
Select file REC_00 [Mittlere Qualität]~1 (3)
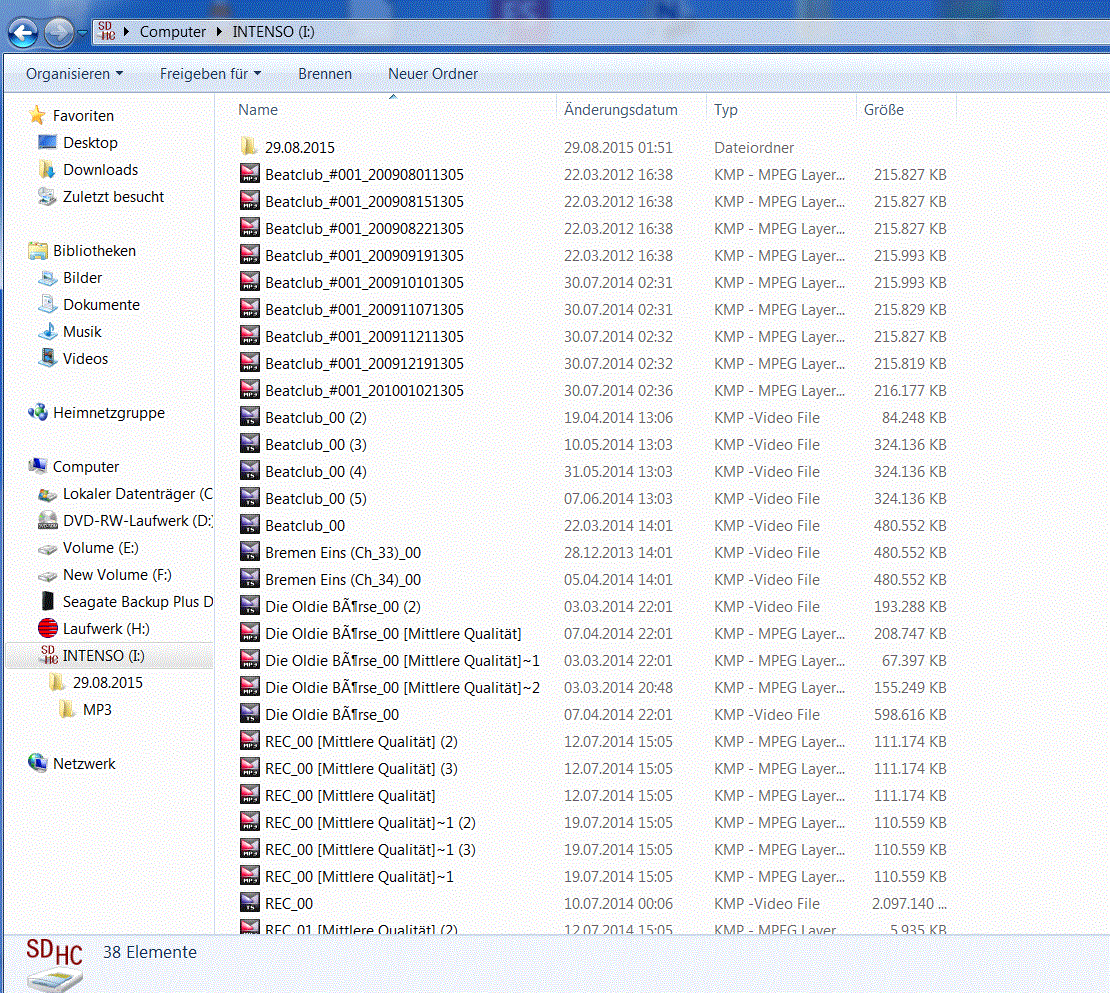370,849
